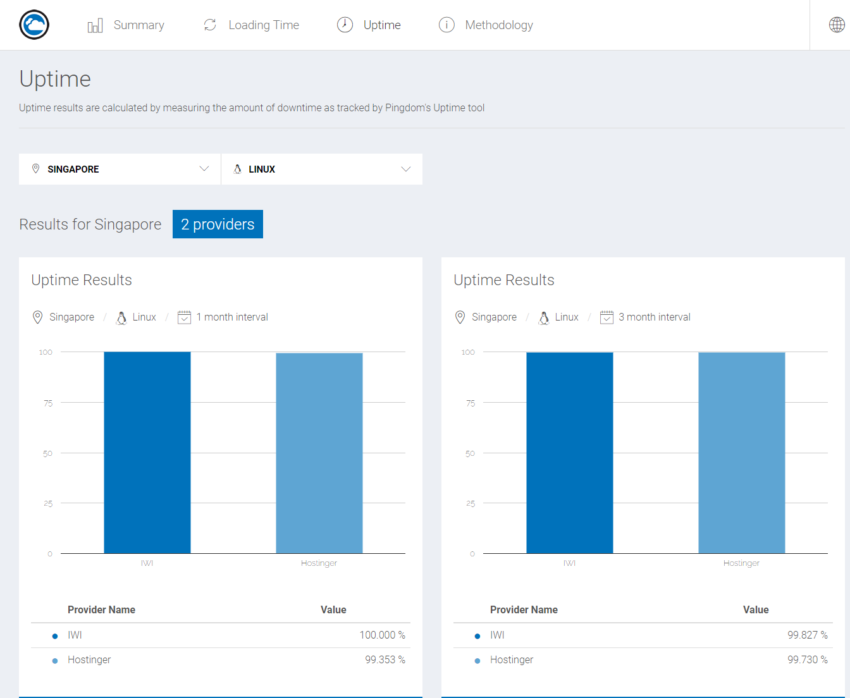850x698 pixels.
Task: Click the cloud logo icon
Action: [x=34, y=25]
